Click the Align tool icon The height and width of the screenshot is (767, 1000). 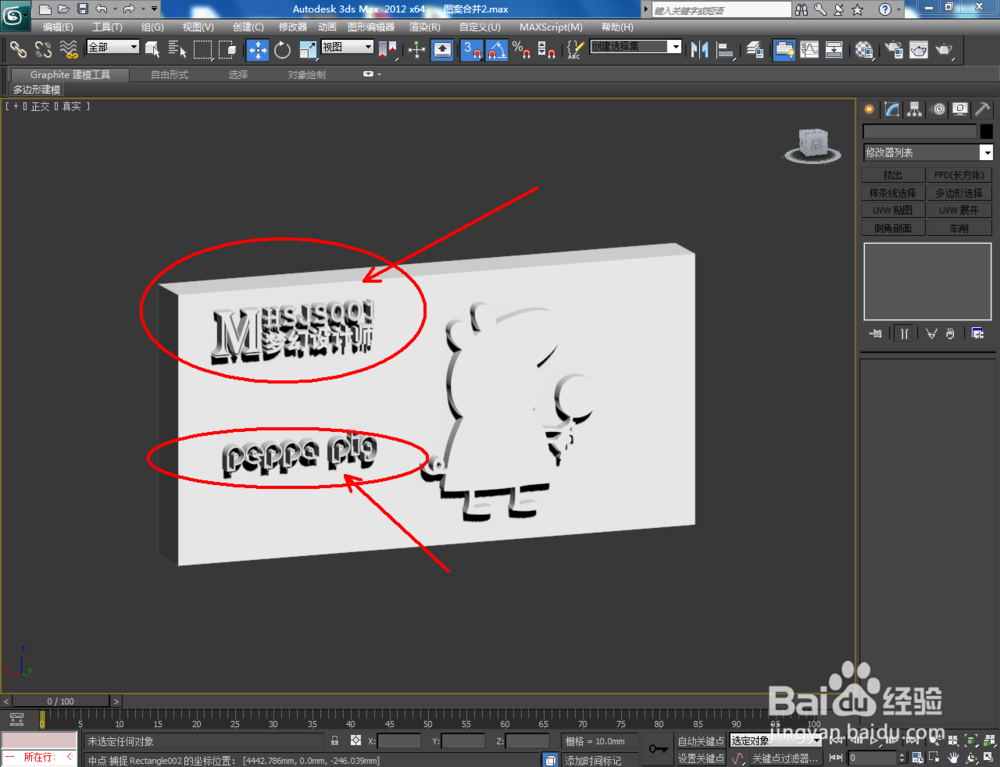(x=725, y=49)
